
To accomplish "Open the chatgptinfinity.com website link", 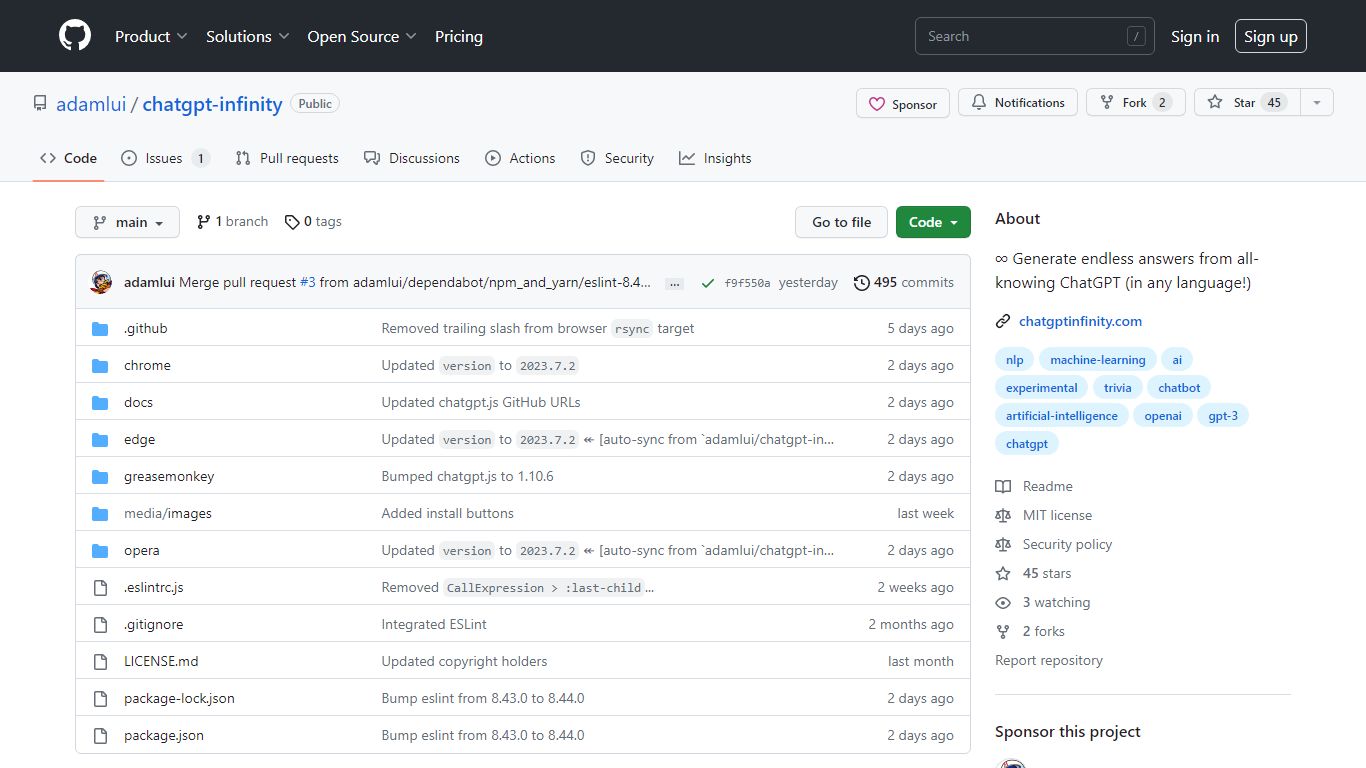I will tap(1080, 321).
